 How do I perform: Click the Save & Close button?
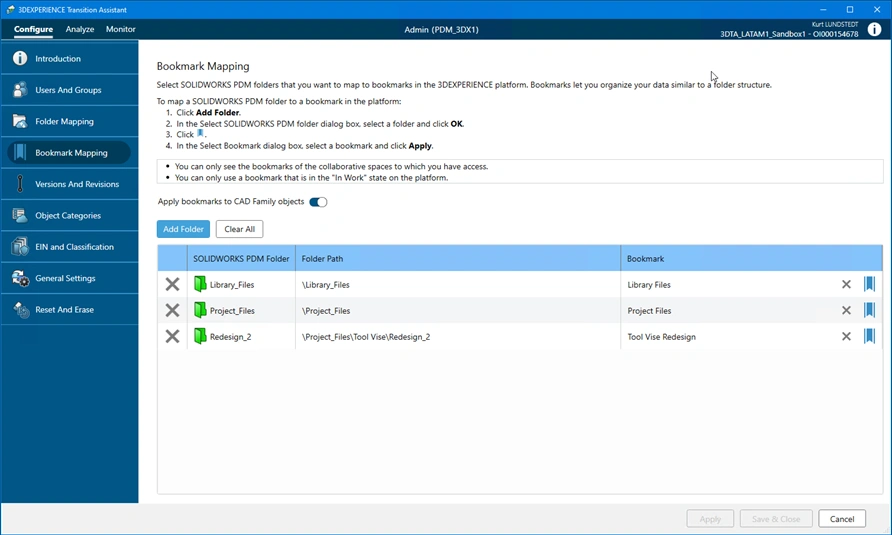776,518
